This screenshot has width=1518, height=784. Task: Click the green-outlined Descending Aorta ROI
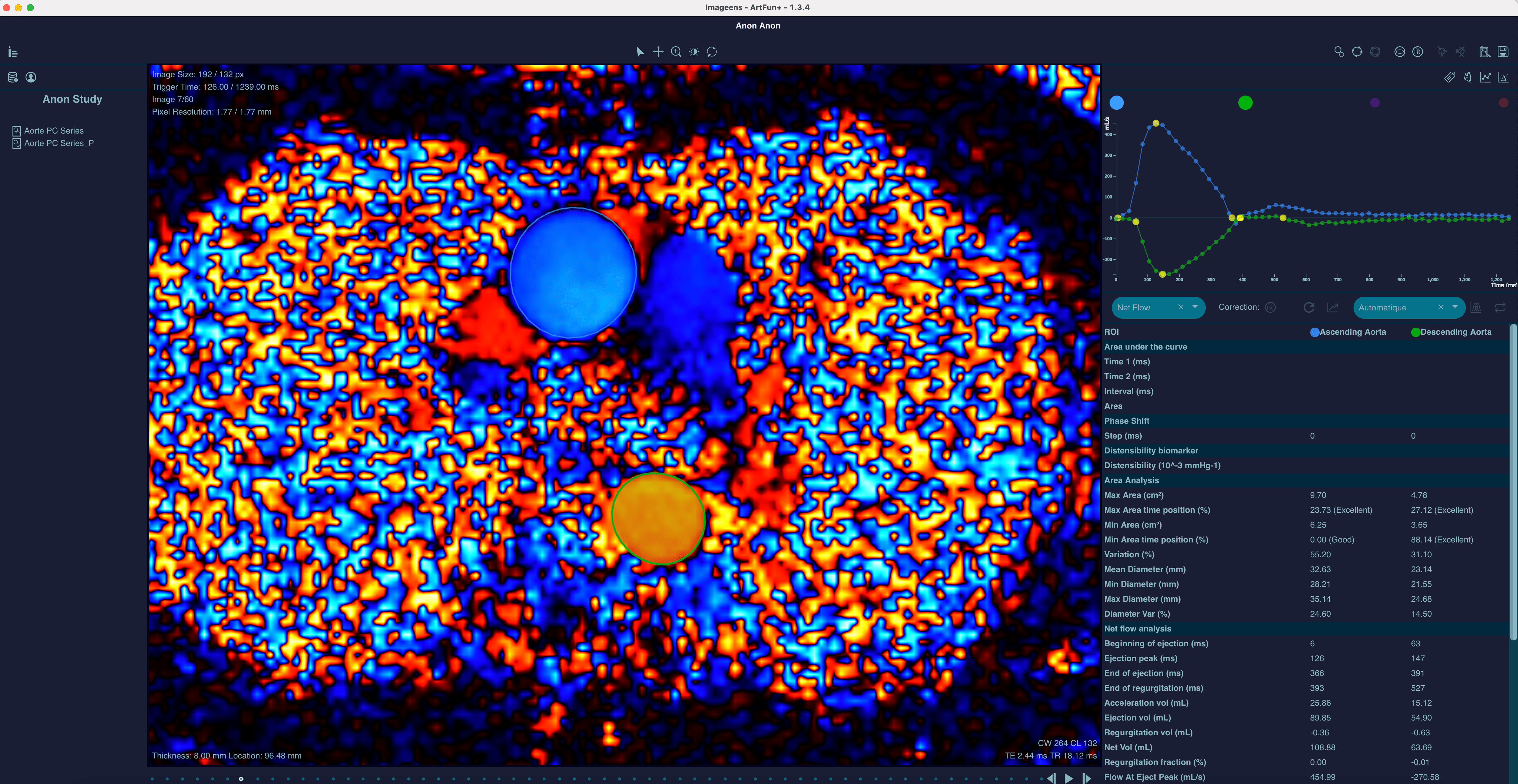point(658,518)
